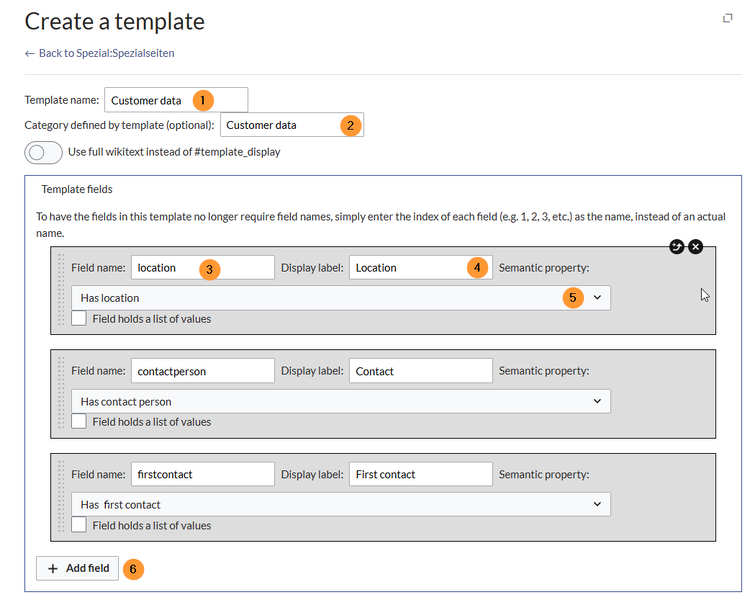Screen dimensions: 755x600
Task: Grab the drag handle of location field
Action: pyautogui.click(x=60, y=290)
